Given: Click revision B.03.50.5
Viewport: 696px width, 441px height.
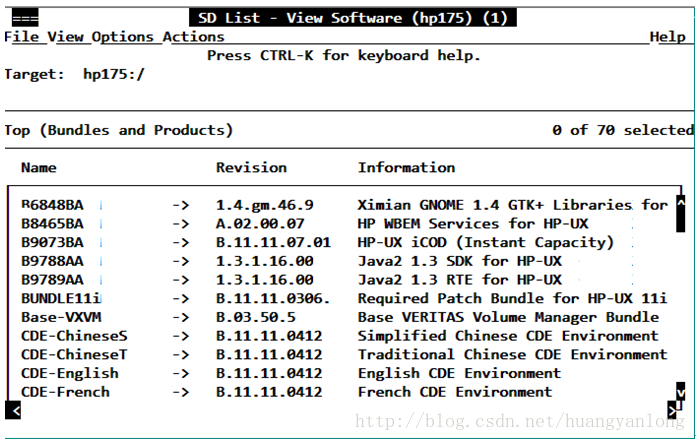Looking at the screenshot, I should pyautogui.click(x=256, y=317).
